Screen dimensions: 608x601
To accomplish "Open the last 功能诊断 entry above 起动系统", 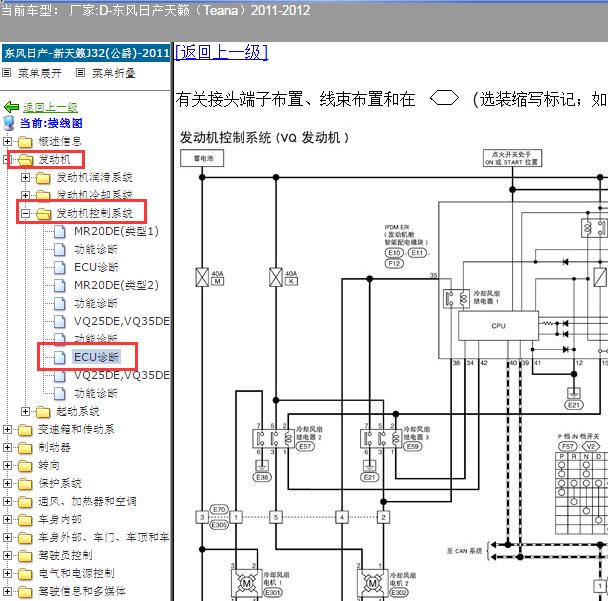I will (96, 393).
